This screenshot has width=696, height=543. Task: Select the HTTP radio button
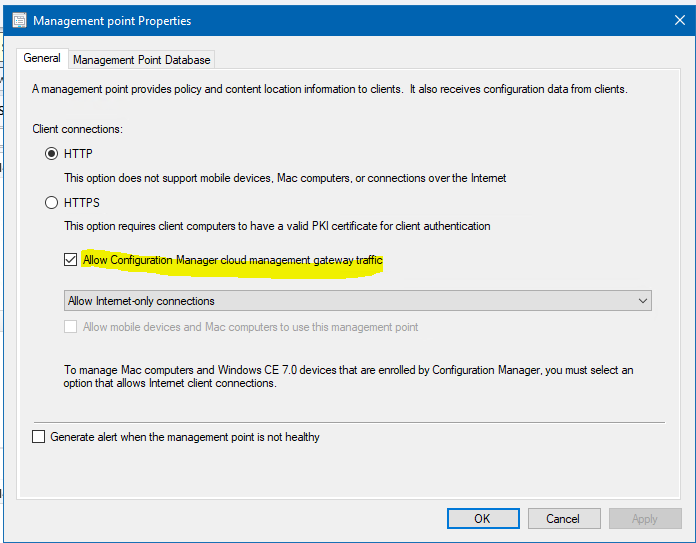click(51, 154)
